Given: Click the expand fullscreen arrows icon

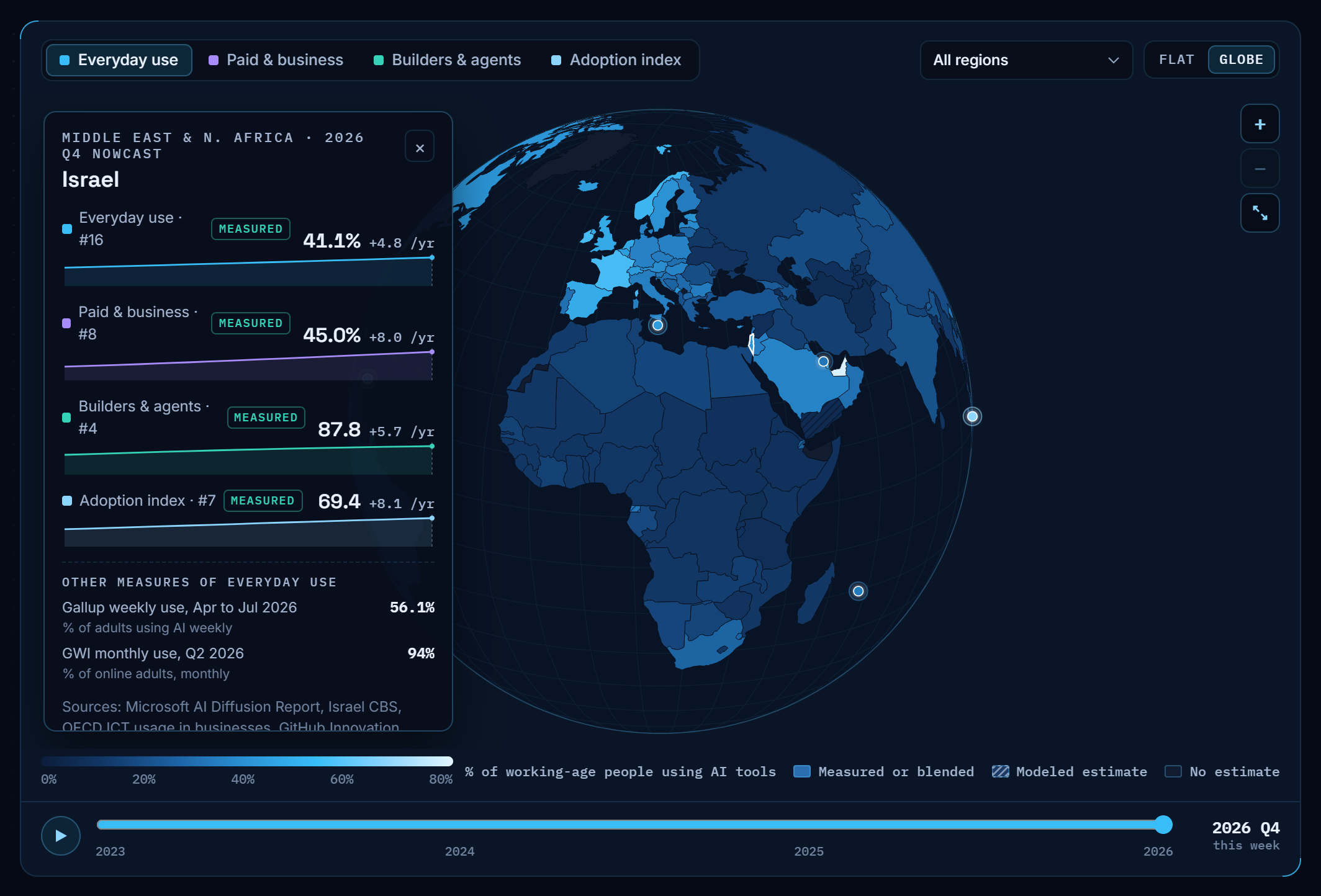Looking at the screenshot, I should click(x=1260, y=213).
